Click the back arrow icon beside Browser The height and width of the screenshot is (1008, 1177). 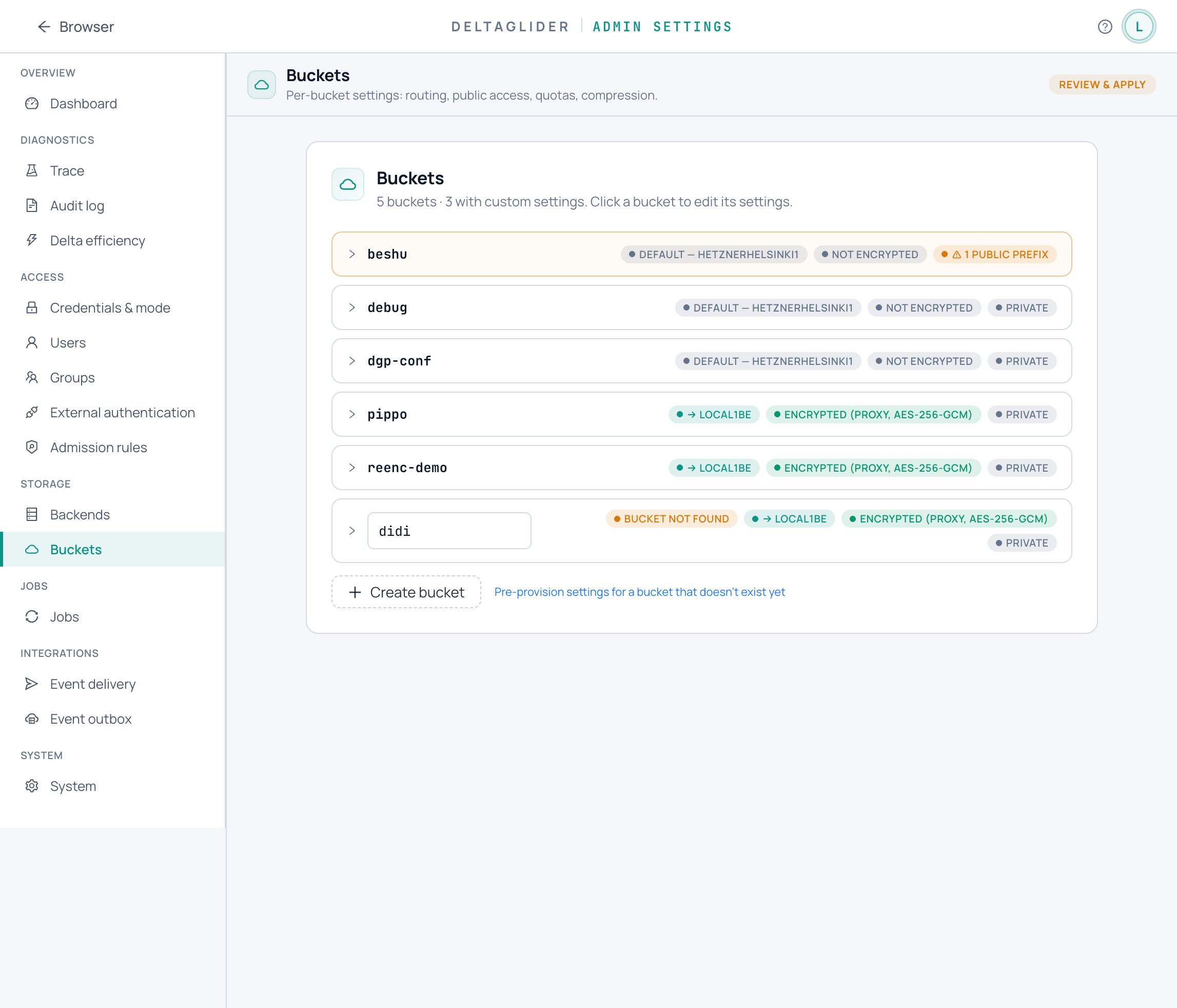pyautogui.click(x=44, y=27)
